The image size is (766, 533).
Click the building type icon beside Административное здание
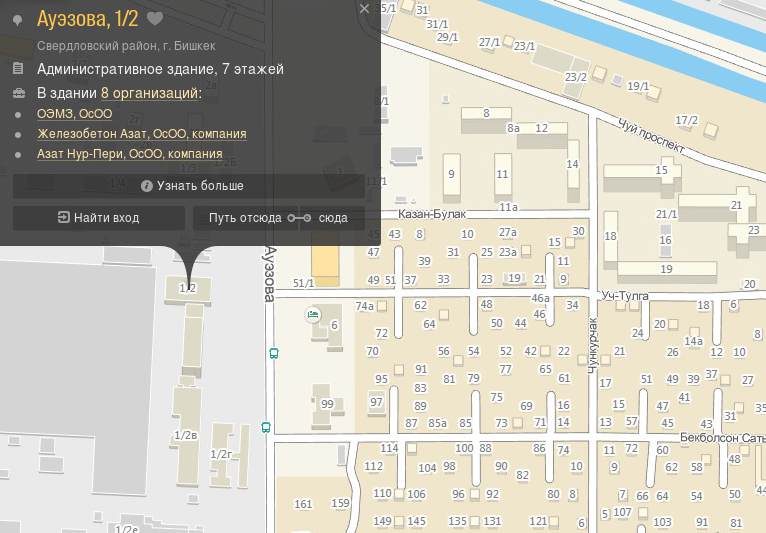tap(18, 69)
